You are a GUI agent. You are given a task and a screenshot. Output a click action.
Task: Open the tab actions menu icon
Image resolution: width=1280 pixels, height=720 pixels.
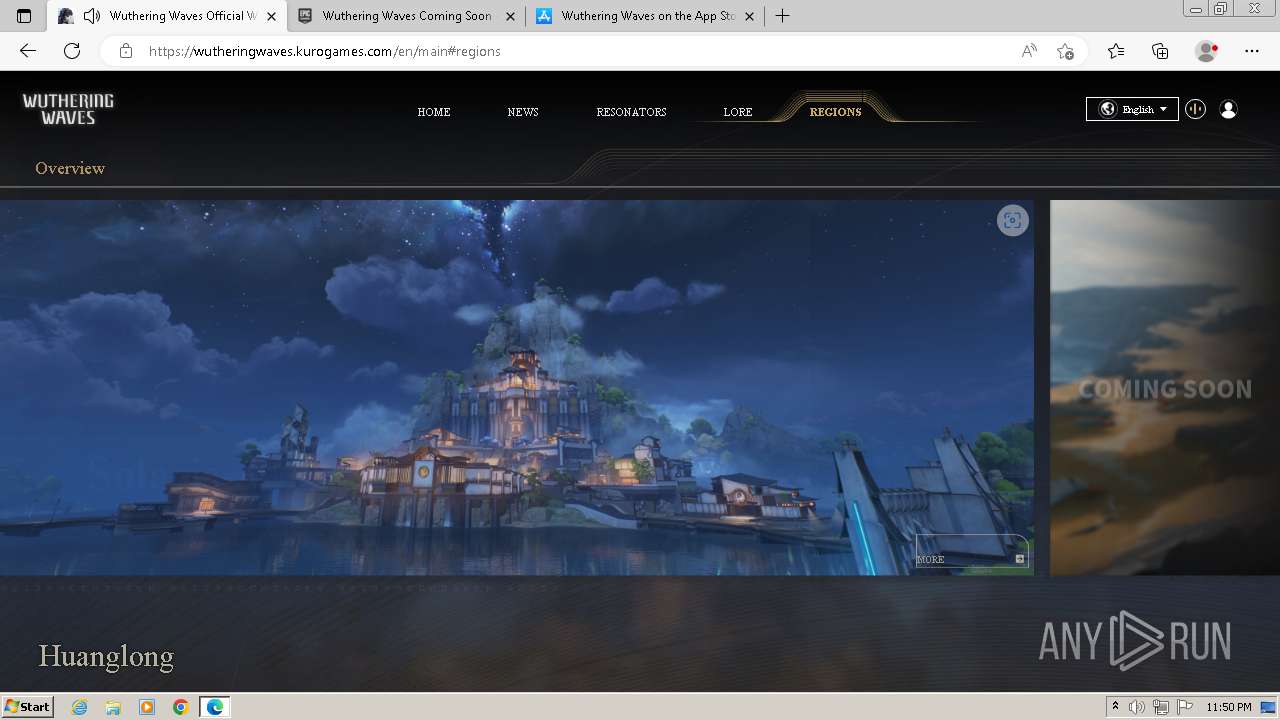tap(24, 16)
